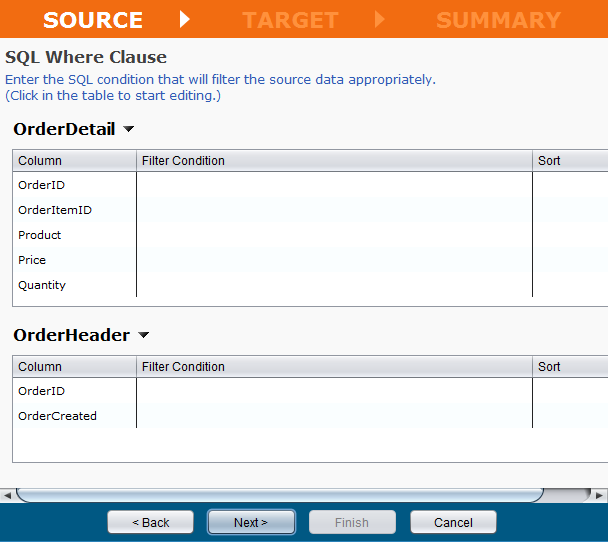Edit Filter Condition for Product row
608x542 pixels.
pos(334,235)
